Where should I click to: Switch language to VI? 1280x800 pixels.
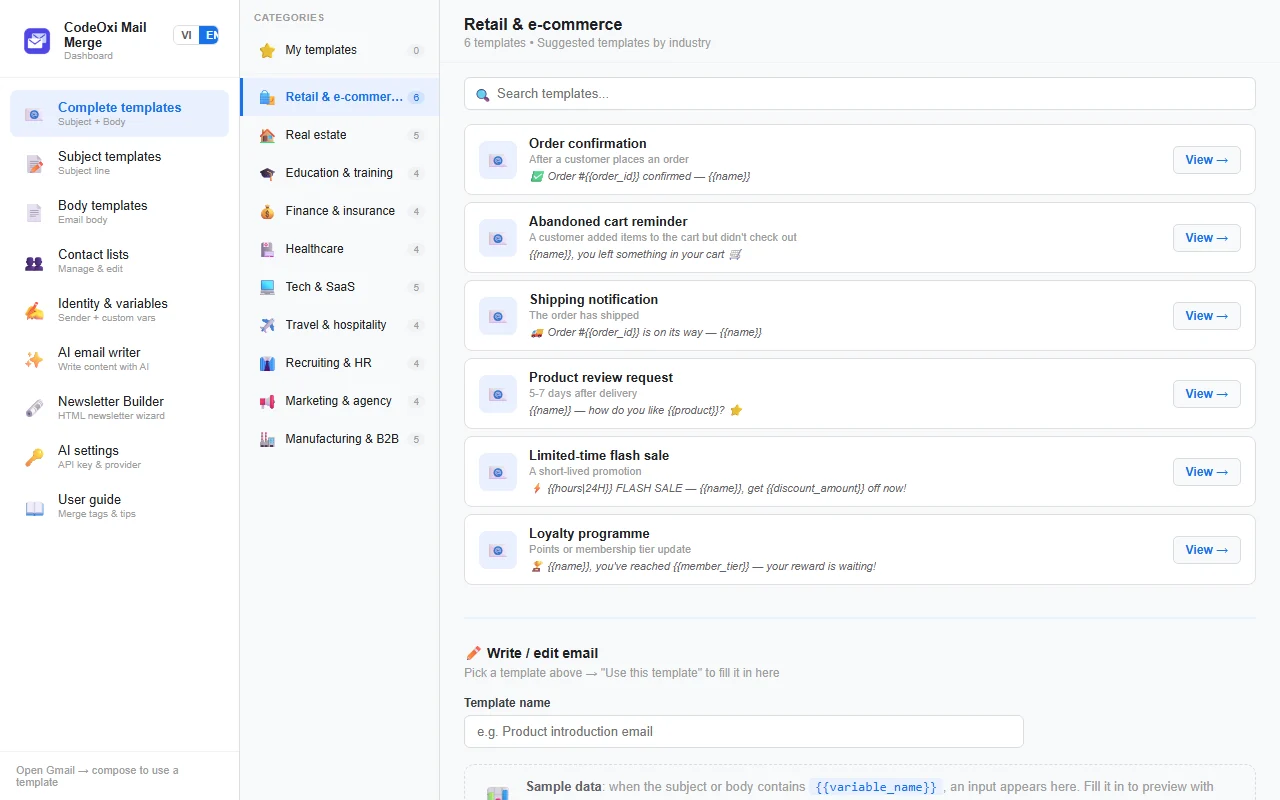pyautogui.click(x=186, y=35)
